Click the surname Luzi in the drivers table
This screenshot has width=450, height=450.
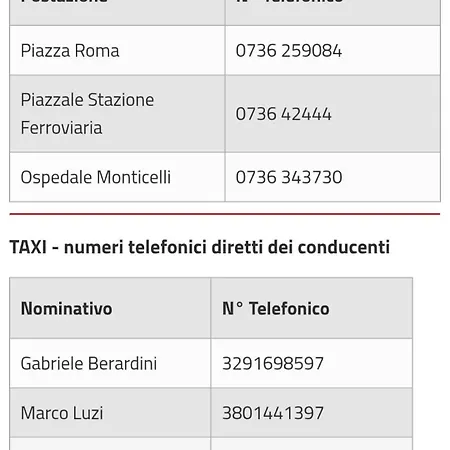pos(88,413)
